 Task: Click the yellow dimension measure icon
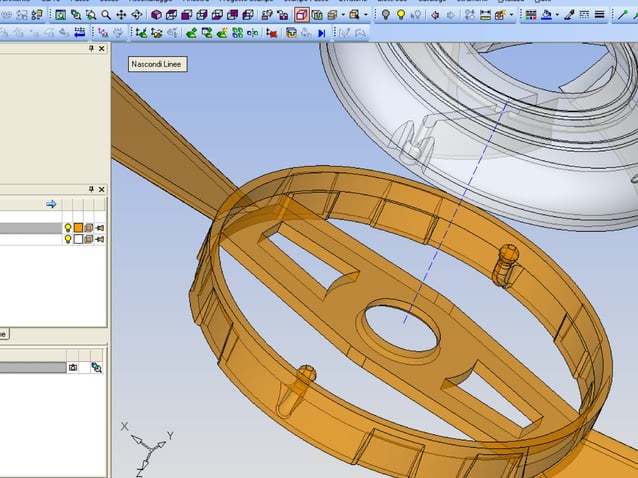[x=485, y=15]
